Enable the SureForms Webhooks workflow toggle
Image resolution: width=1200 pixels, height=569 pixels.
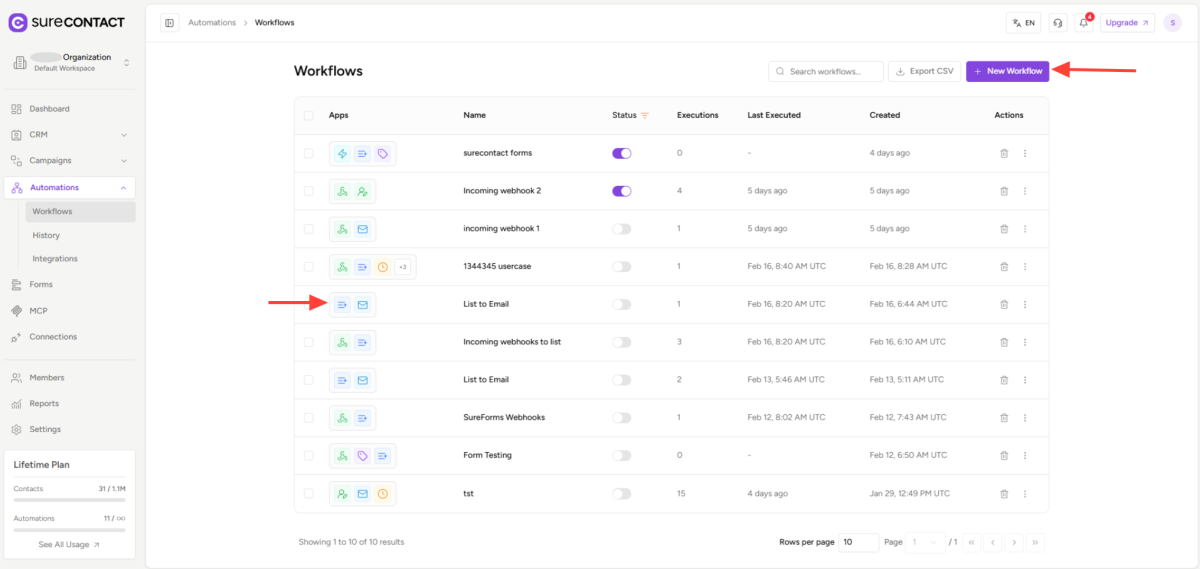point(621,418)
